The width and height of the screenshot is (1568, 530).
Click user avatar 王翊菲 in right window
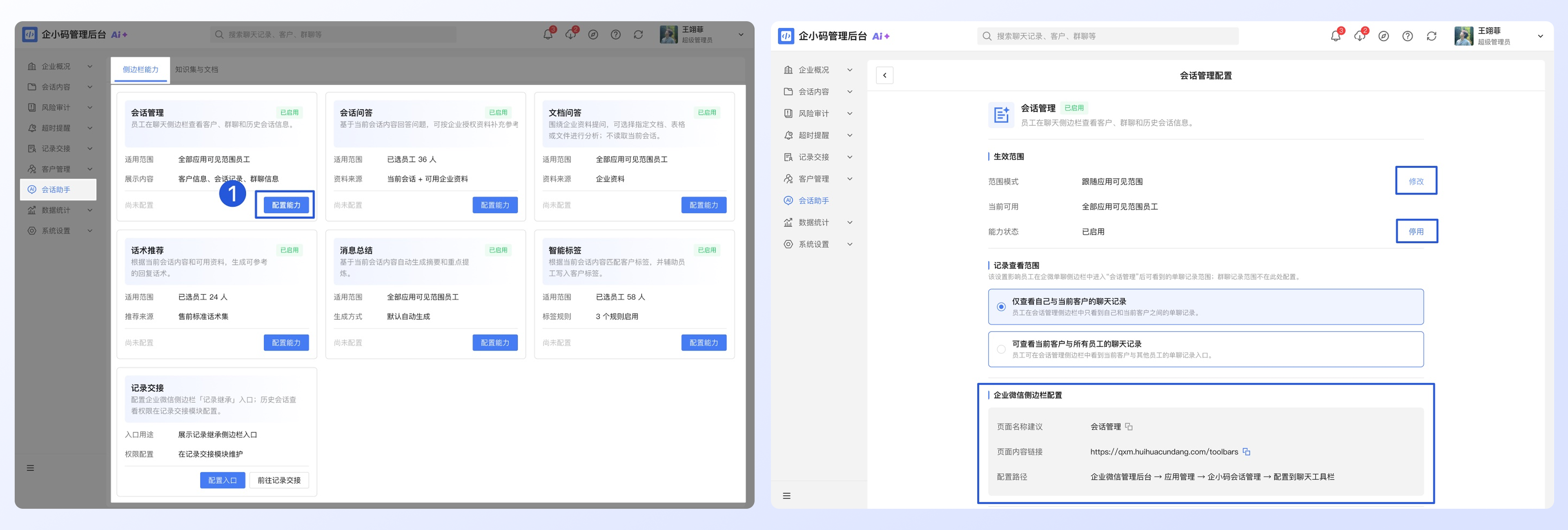point(1463,36)
